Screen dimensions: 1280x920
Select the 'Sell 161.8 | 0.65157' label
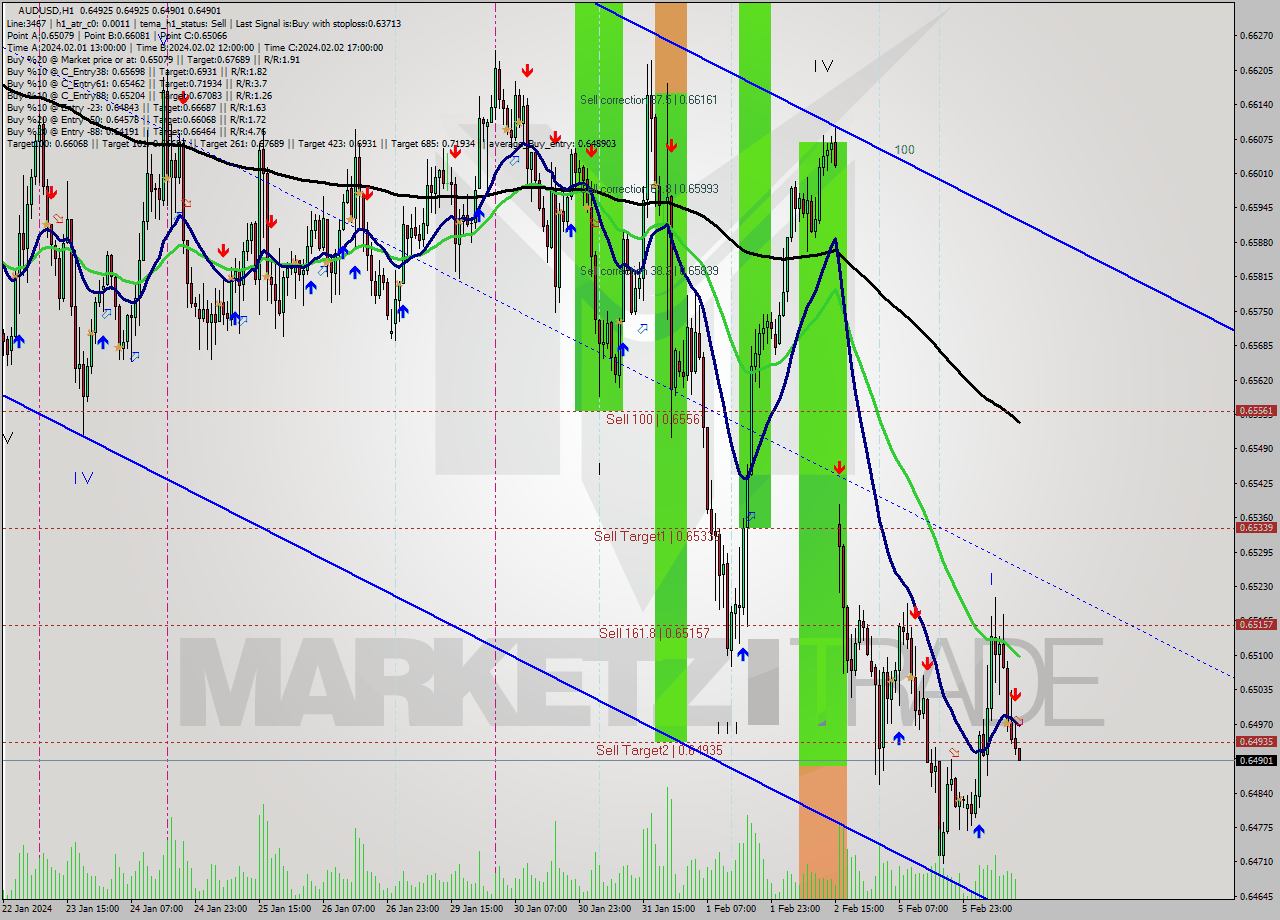point(654,633)
